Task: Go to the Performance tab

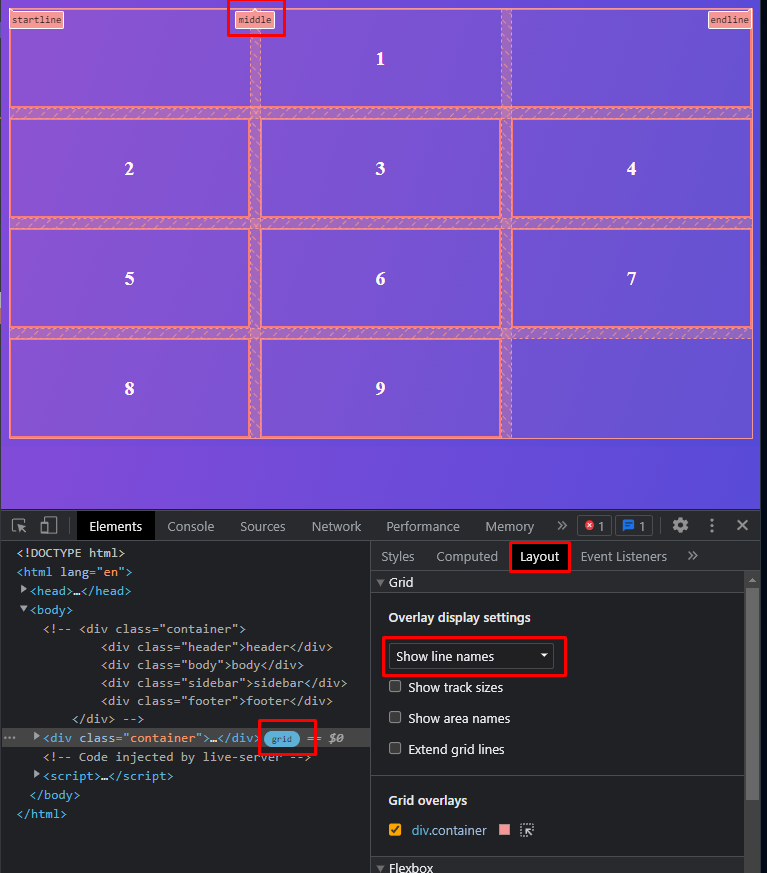Action: [x=423, y=526]
